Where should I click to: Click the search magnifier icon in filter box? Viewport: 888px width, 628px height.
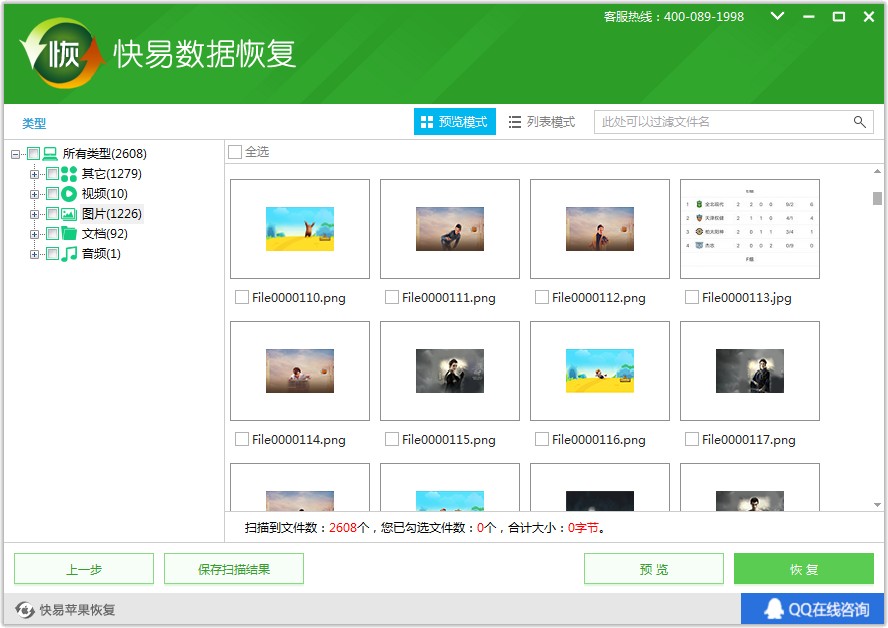coord(859,122)
